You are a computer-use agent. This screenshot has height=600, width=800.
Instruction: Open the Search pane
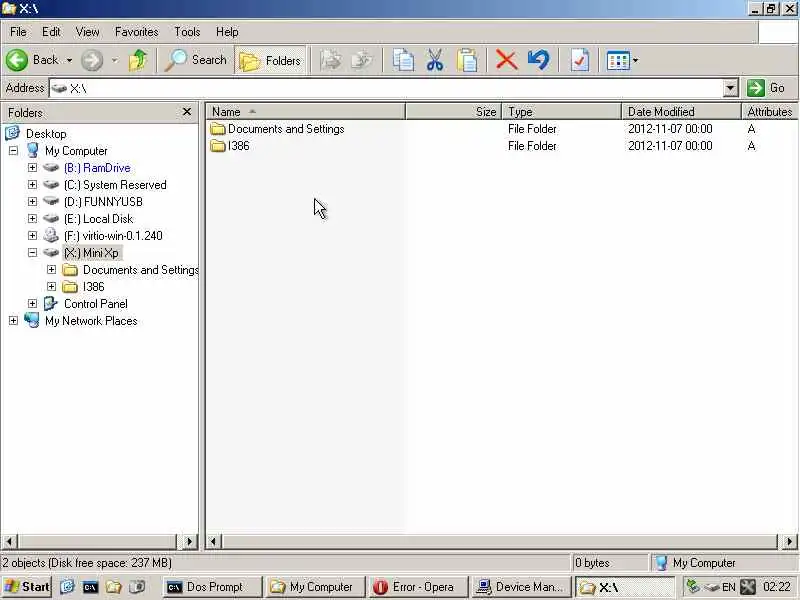point(196,60)
